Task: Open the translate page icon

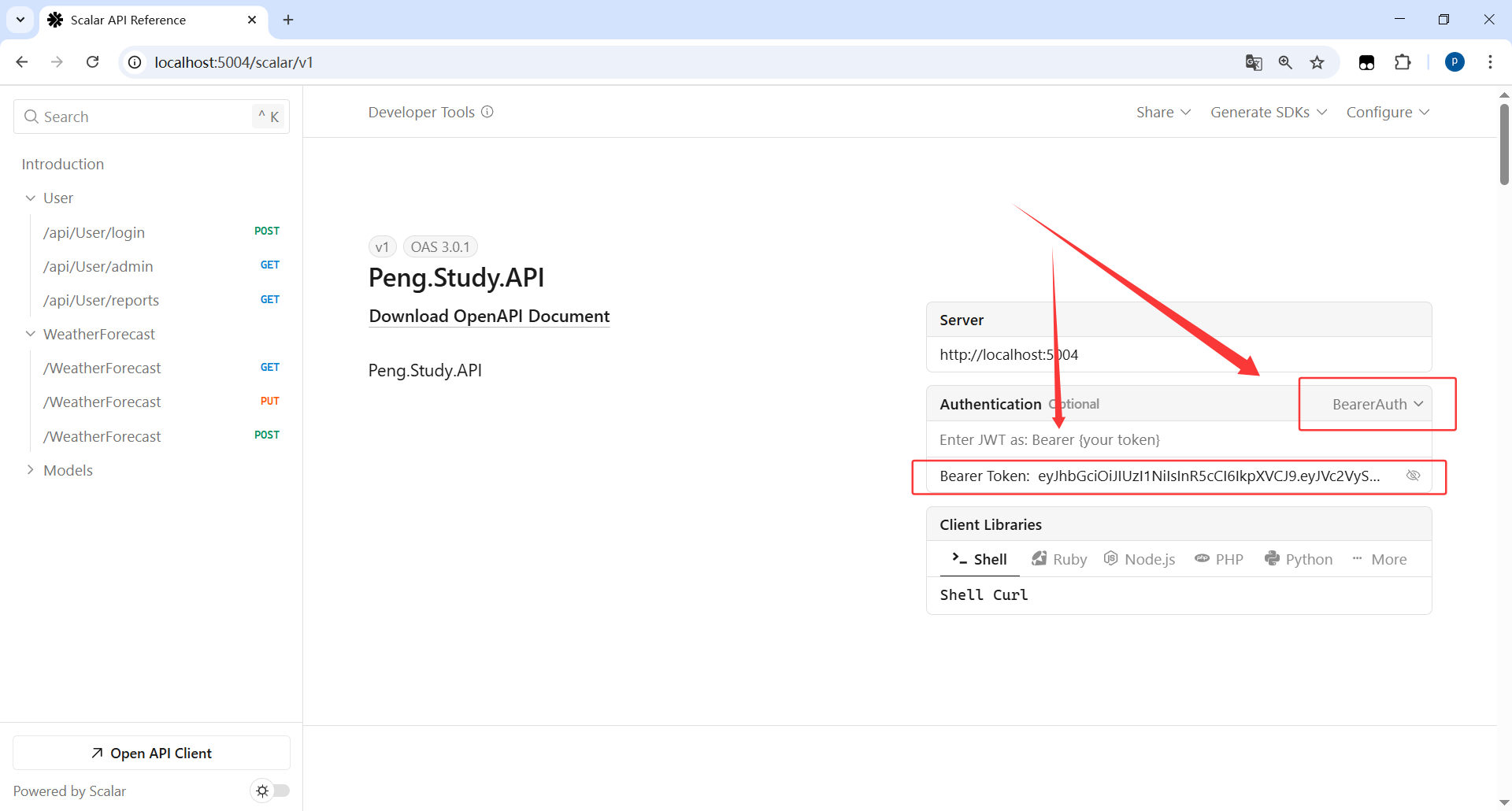Action: 1254,62
